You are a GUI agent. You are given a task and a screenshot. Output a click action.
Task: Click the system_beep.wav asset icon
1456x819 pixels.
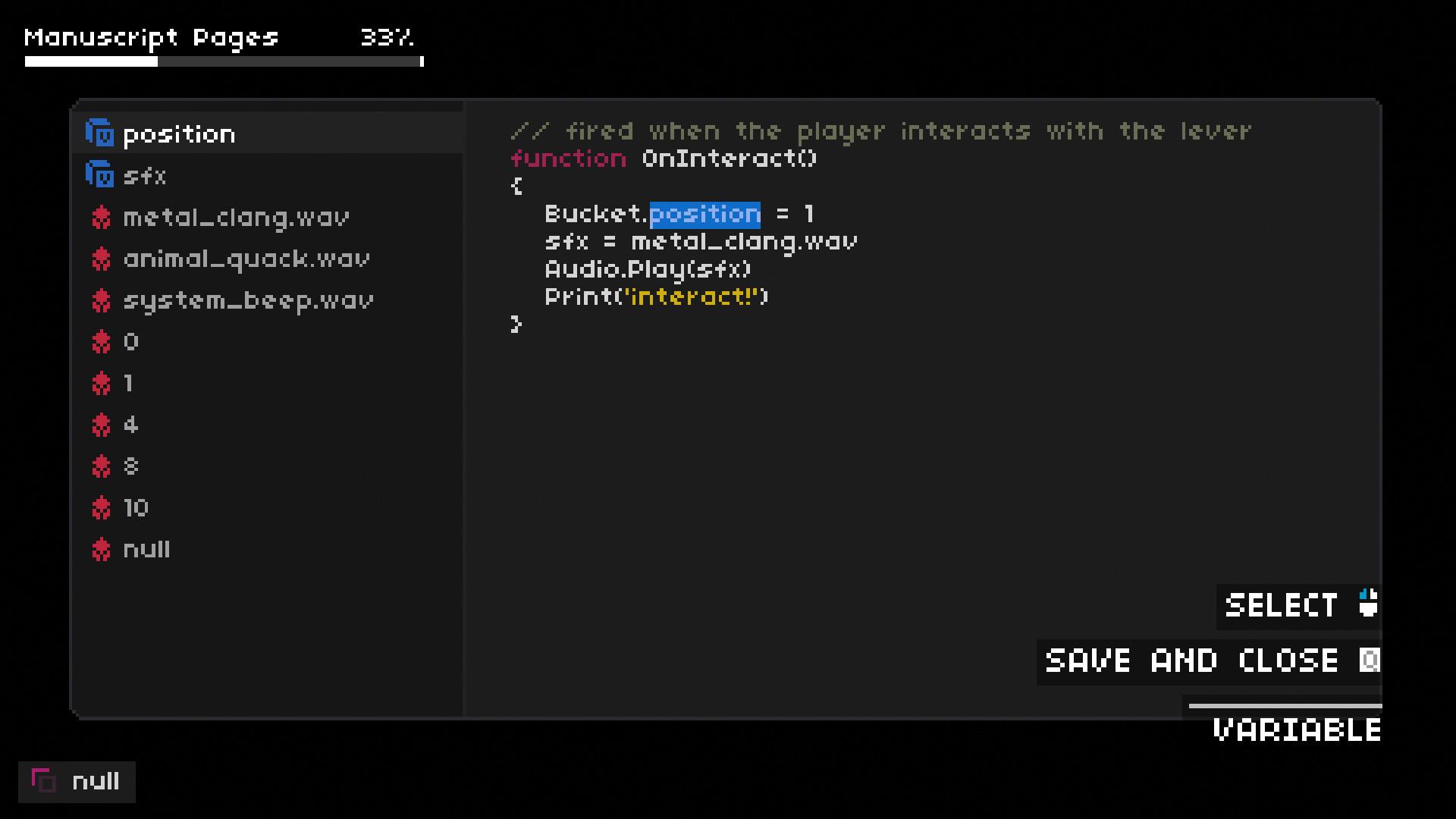pyautogui.click(x=102, y=300)
